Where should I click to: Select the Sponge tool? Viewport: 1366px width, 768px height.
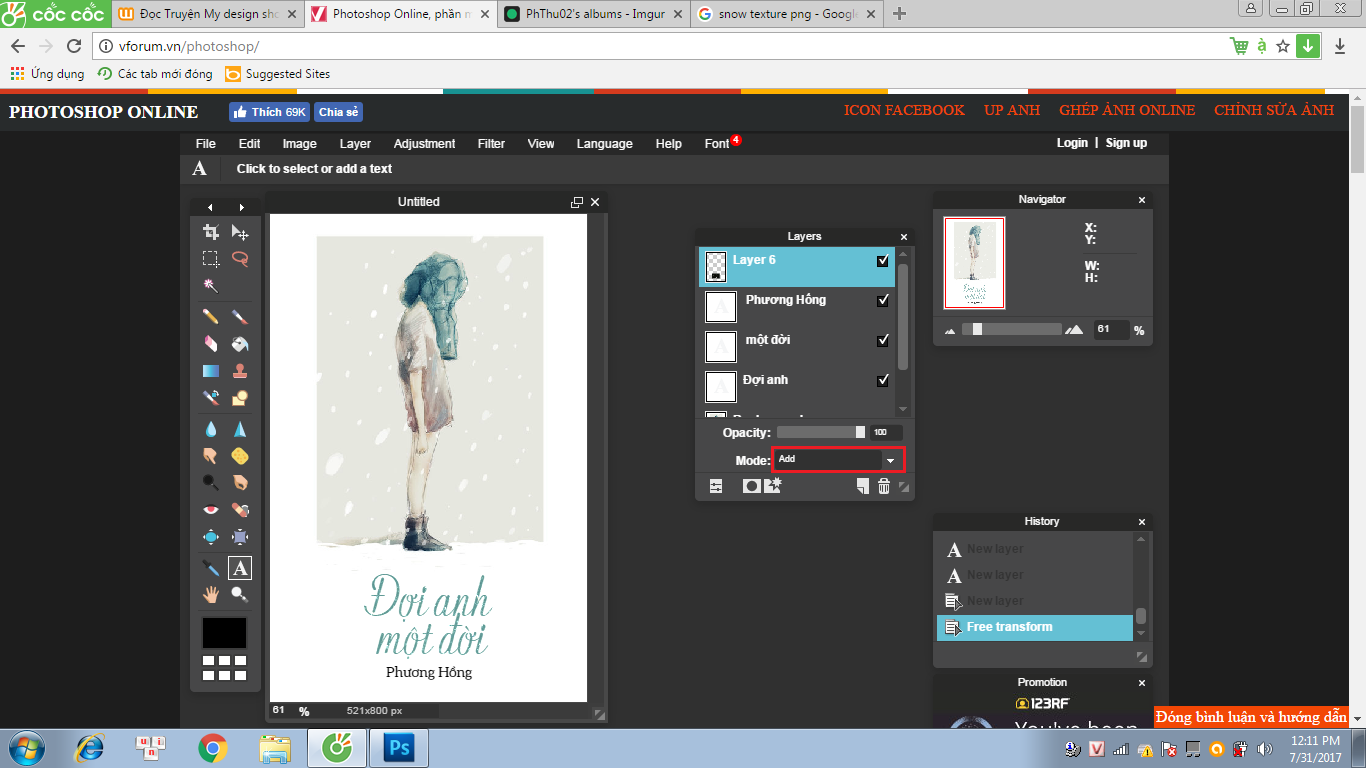pyautogui.click(x=240, y=456)
